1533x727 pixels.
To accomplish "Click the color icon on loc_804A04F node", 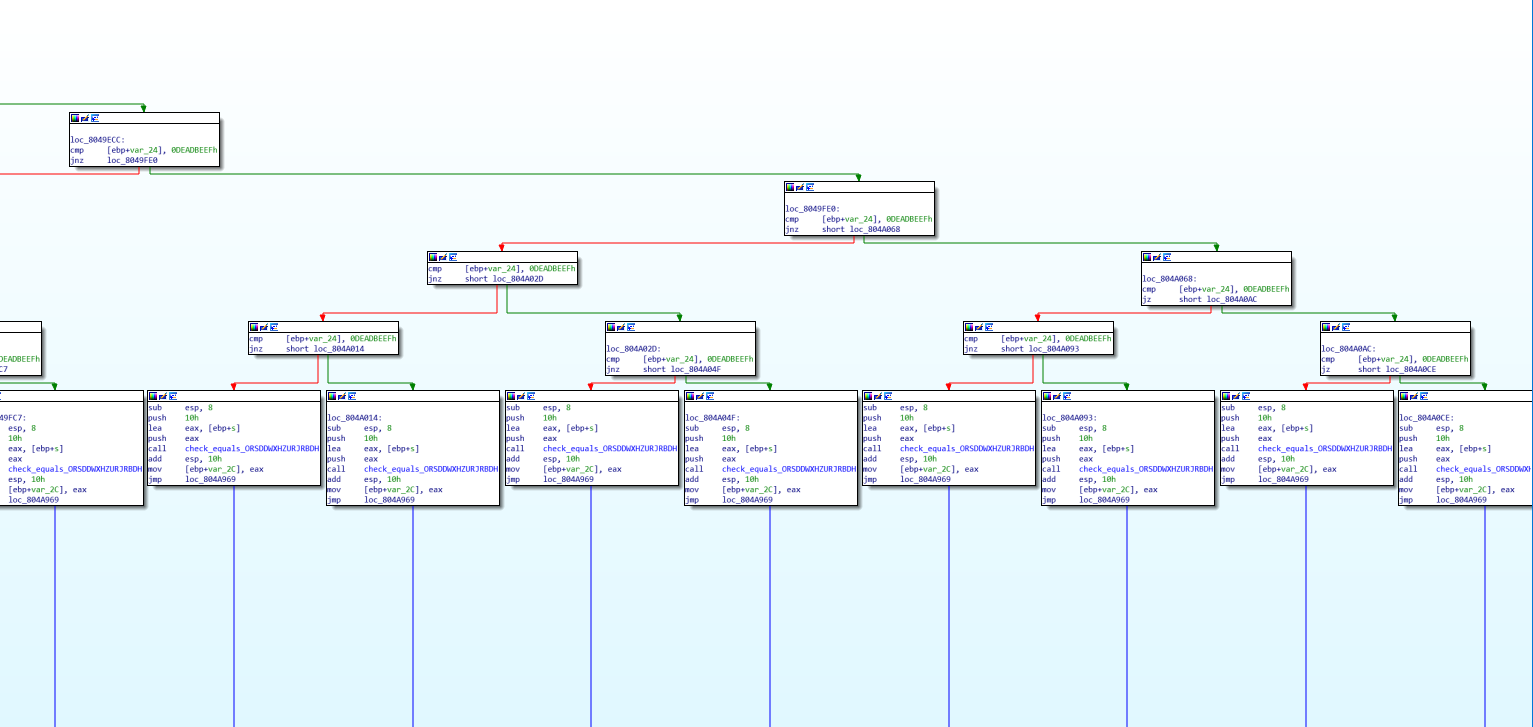I will 690,396.
